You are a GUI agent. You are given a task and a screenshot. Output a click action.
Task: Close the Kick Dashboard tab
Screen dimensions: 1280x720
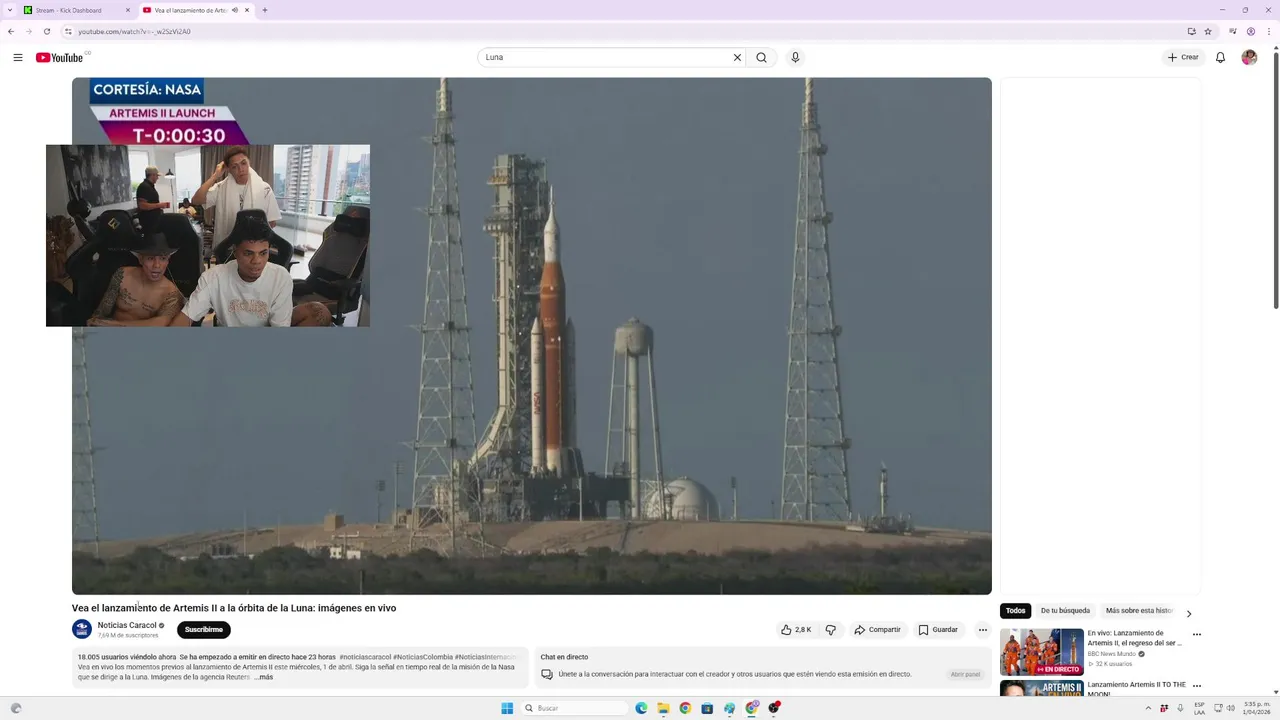128,10
